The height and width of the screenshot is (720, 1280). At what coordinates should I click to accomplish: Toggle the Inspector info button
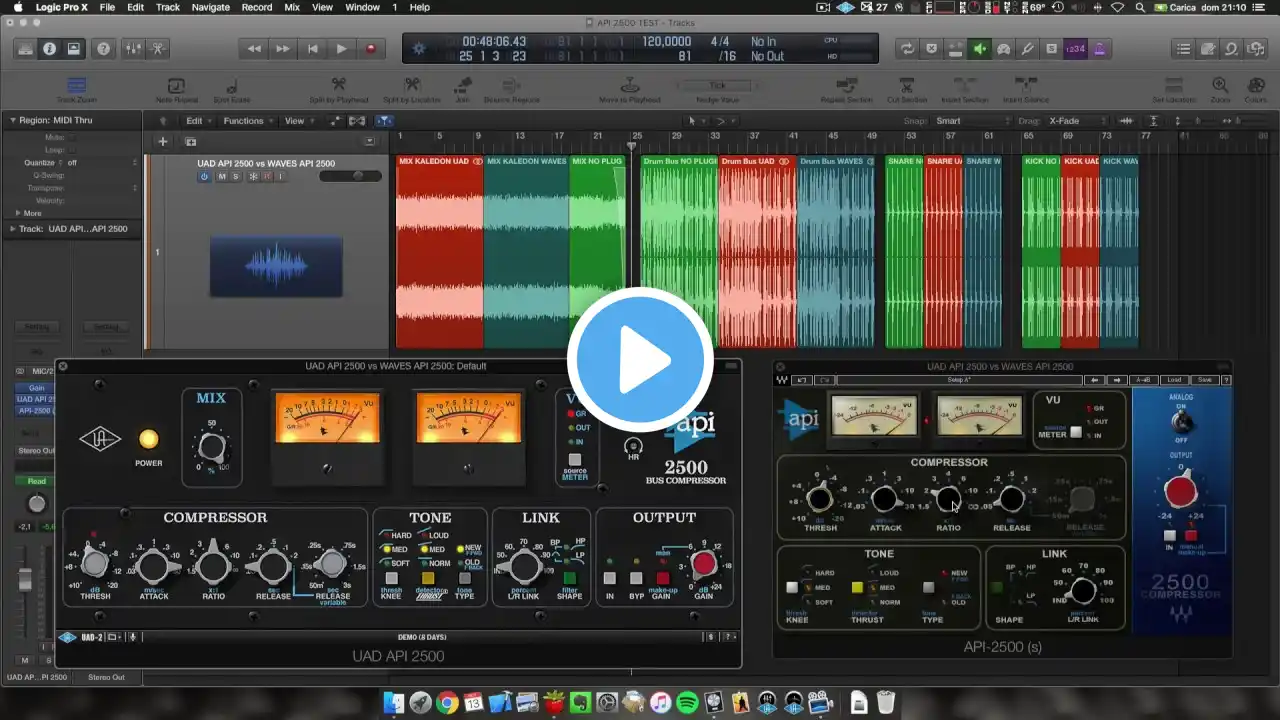pos(49,48)
